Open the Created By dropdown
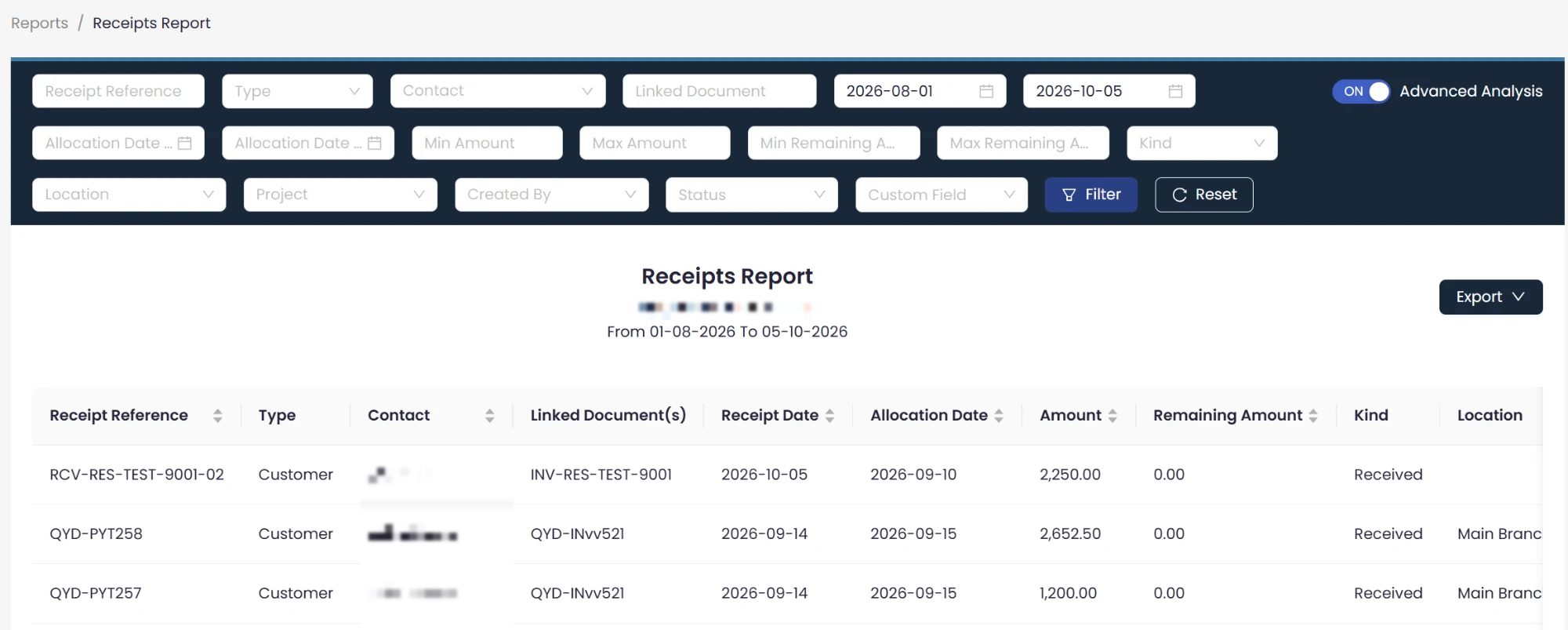 (x=552, y=195)
